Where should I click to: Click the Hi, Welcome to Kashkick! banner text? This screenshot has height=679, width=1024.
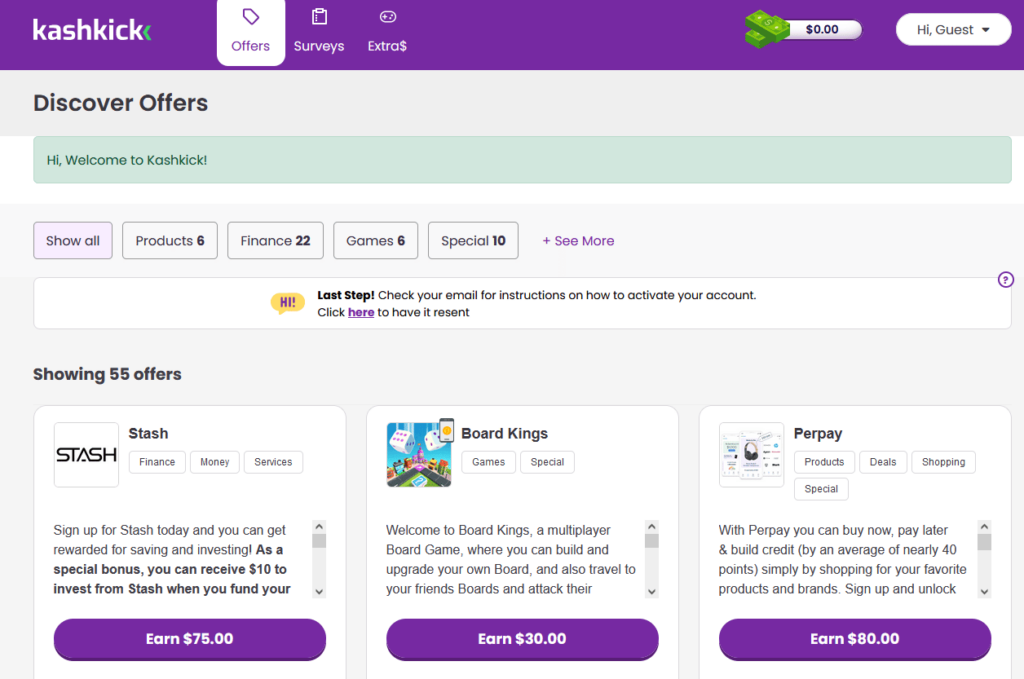pyautogui.click(x=127, y=160)
